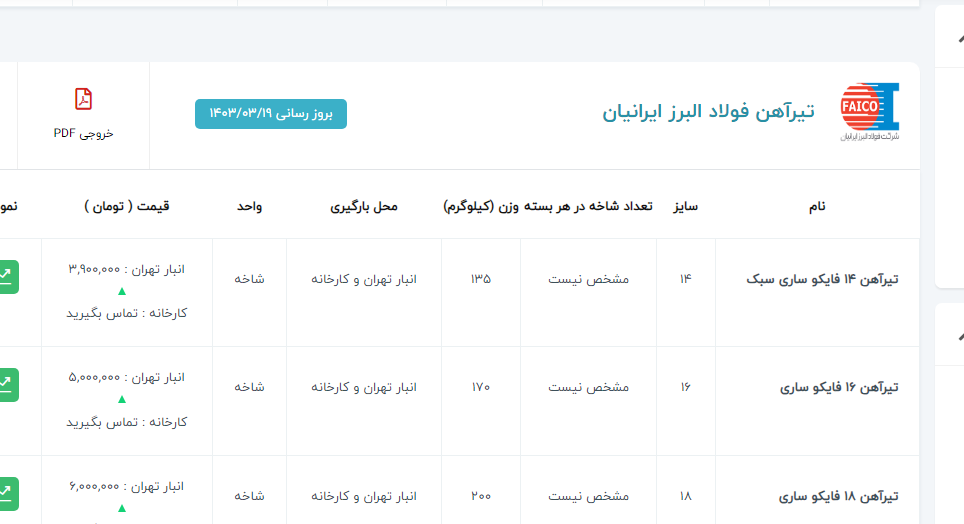Click green up arrow under 3,900,000 price
Image resolution: width=964 pixels, height=524 pixels.
tap(122, 291)
